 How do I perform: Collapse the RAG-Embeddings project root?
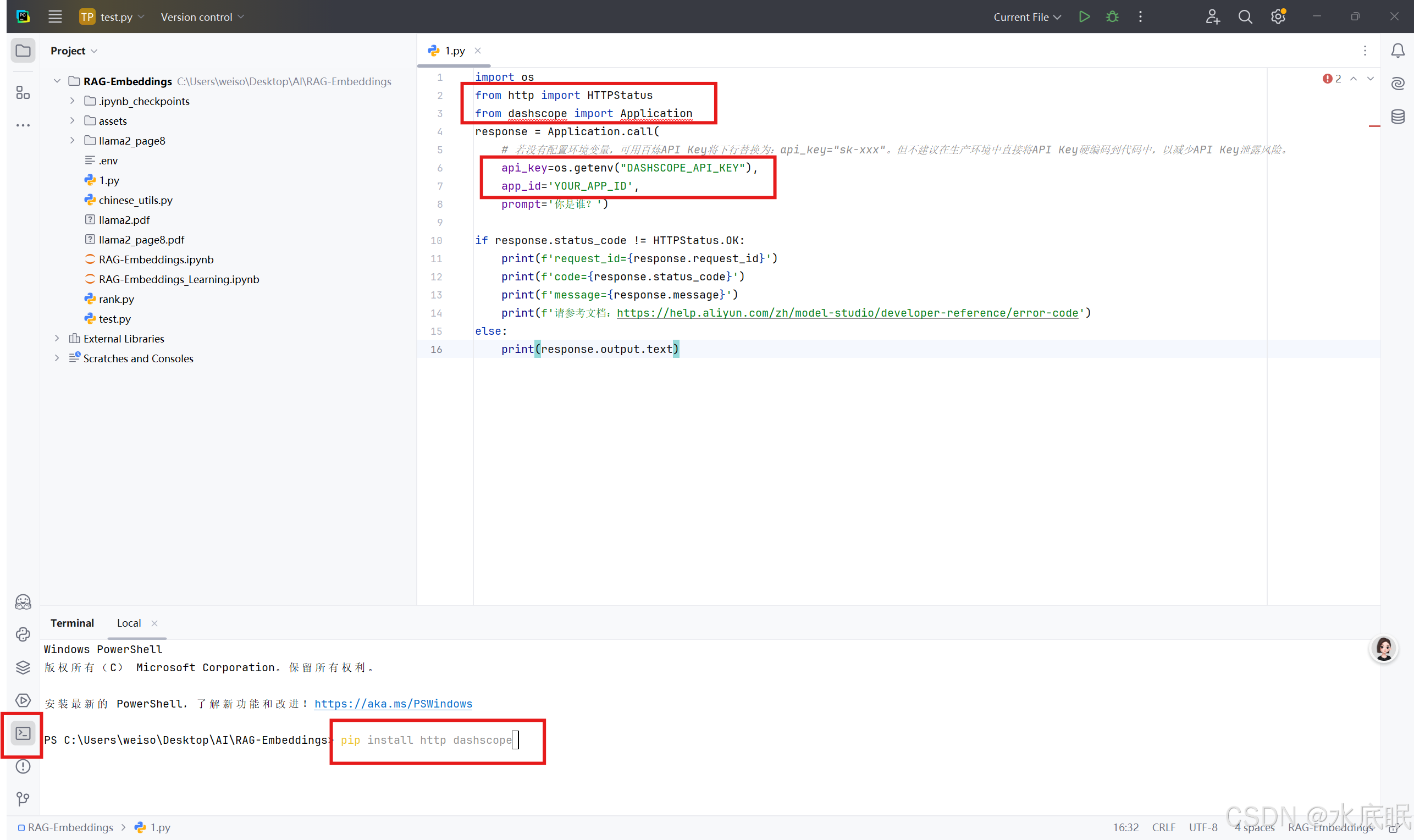tap(57, 81)
